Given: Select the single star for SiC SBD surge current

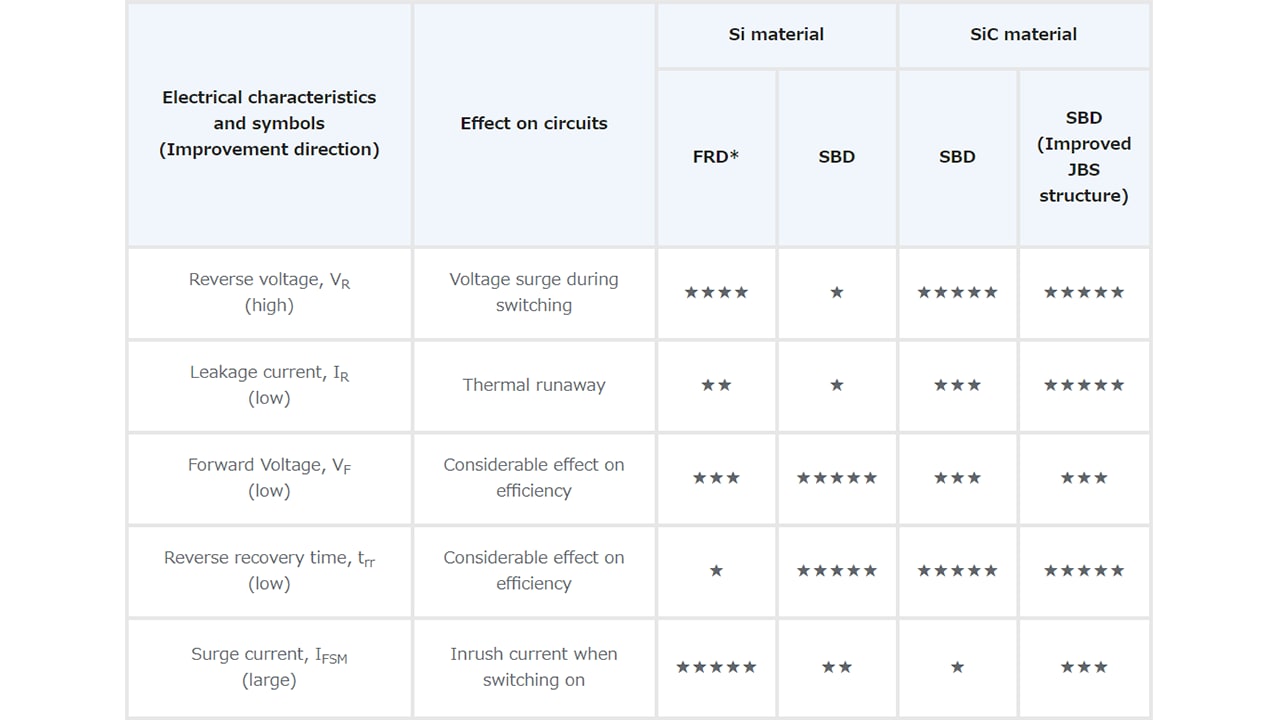Looking at the screenshot, I should click(x=957, y=667).
